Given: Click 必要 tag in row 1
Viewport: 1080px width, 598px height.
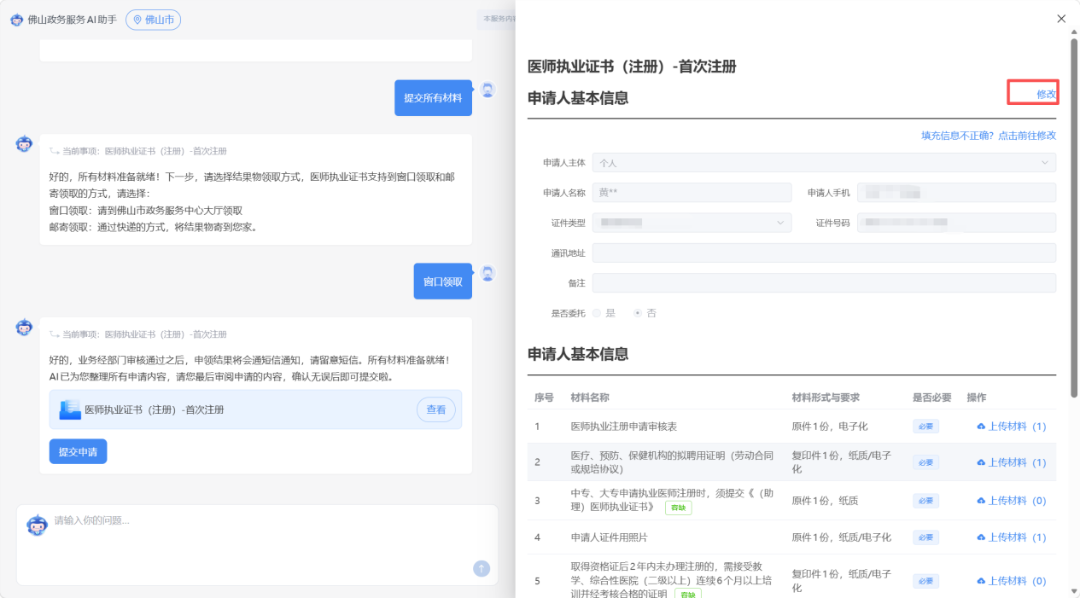Looking at the screenshot, I should (x=925, y=426).
